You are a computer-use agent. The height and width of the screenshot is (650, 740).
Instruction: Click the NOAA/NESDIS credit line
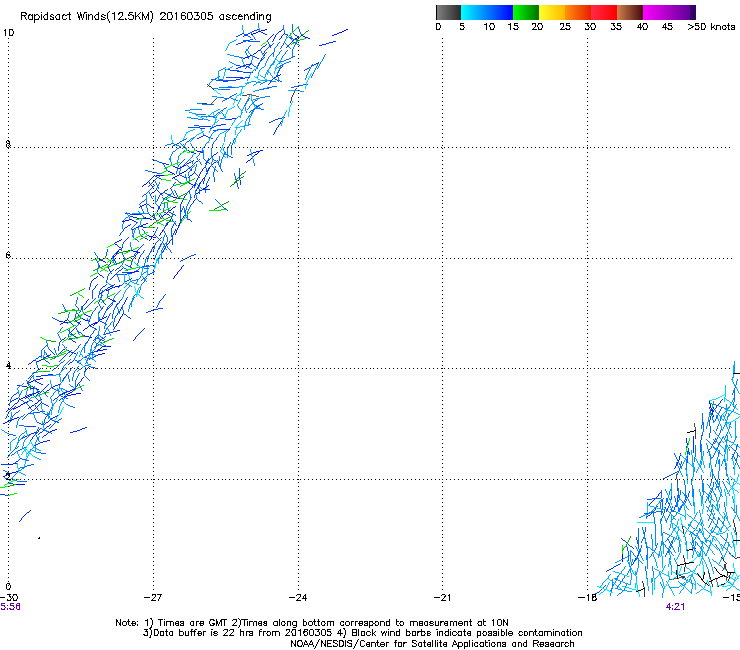coord(432,644)
